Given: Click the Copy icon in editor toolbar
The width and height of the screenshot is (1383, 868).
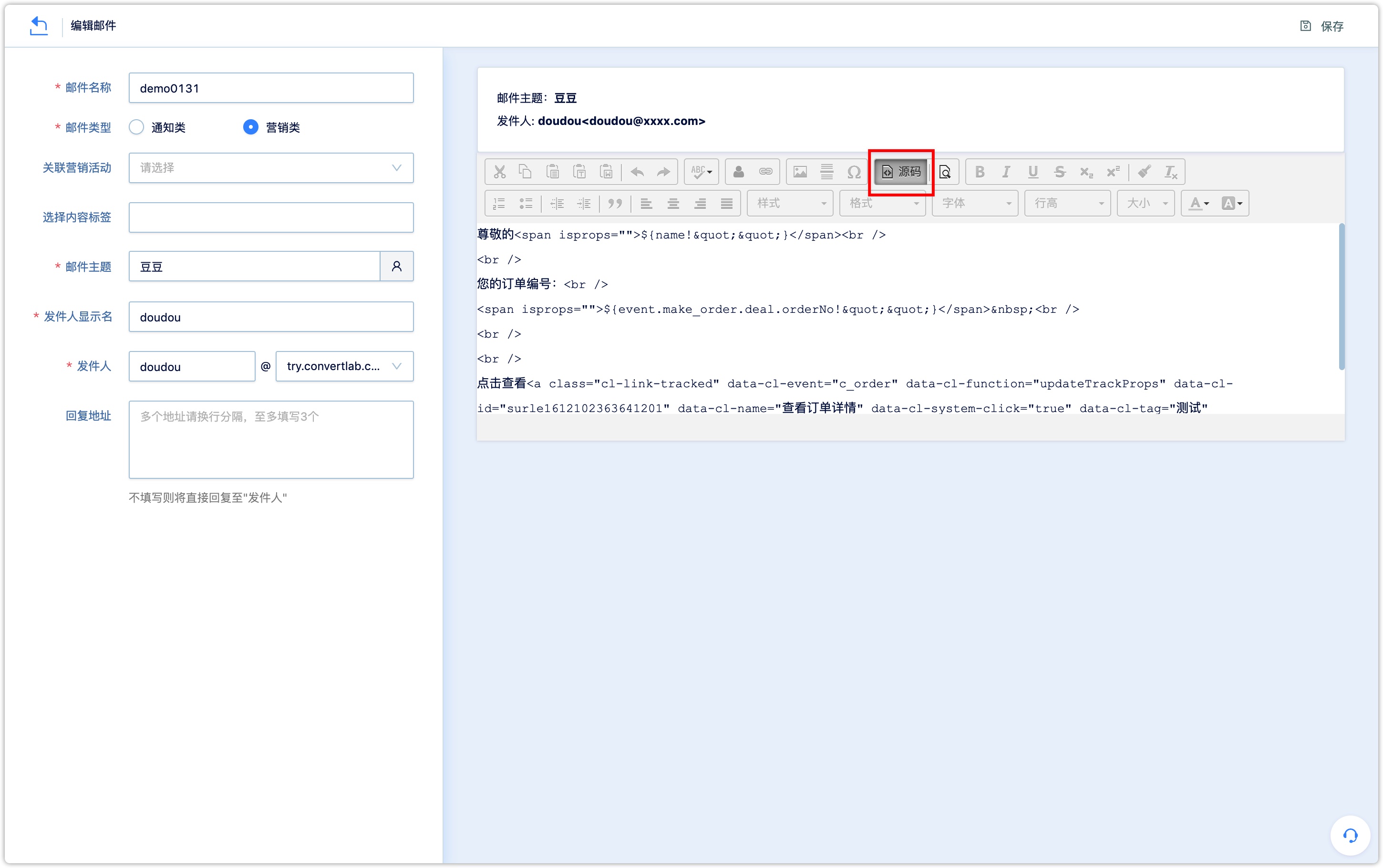Looking at the screenshot, I should click(525, 172).
